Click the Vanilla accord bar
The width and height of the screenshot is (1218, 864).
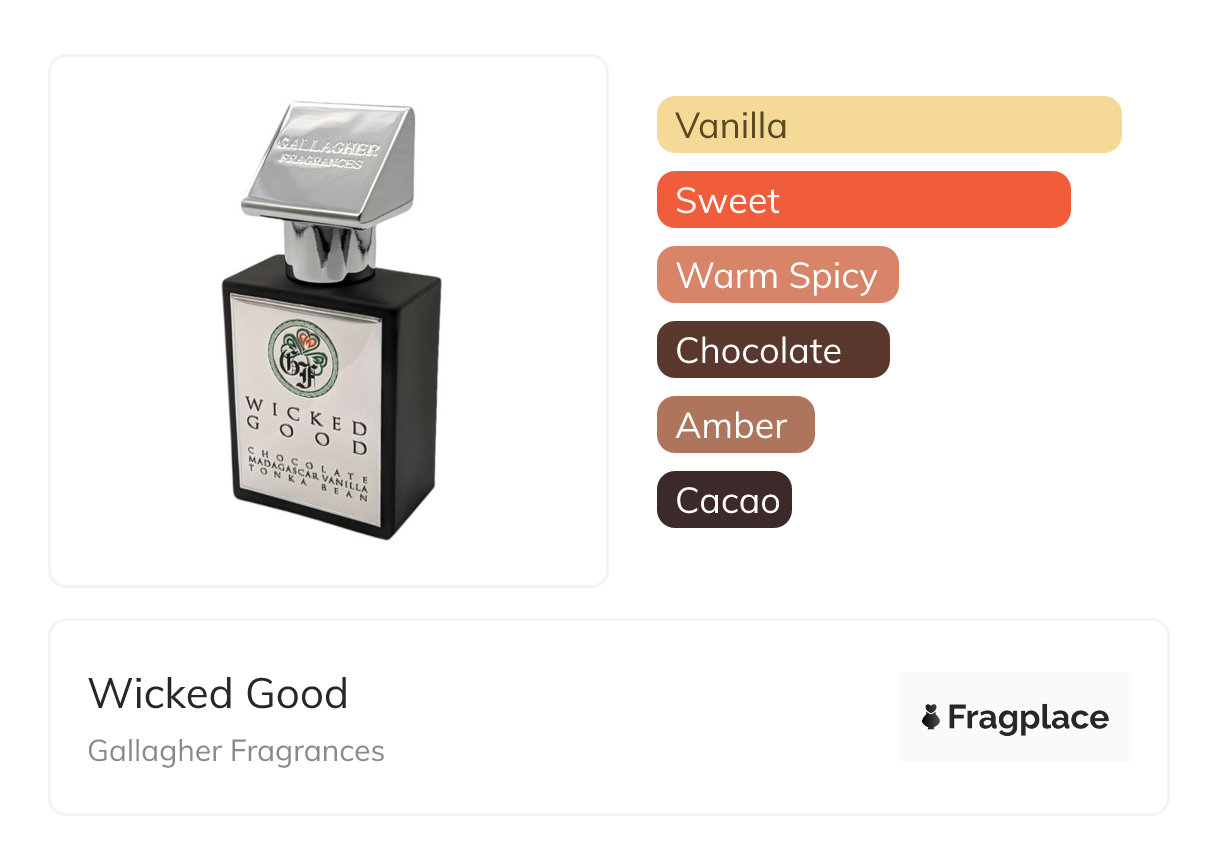pos(888,125)
